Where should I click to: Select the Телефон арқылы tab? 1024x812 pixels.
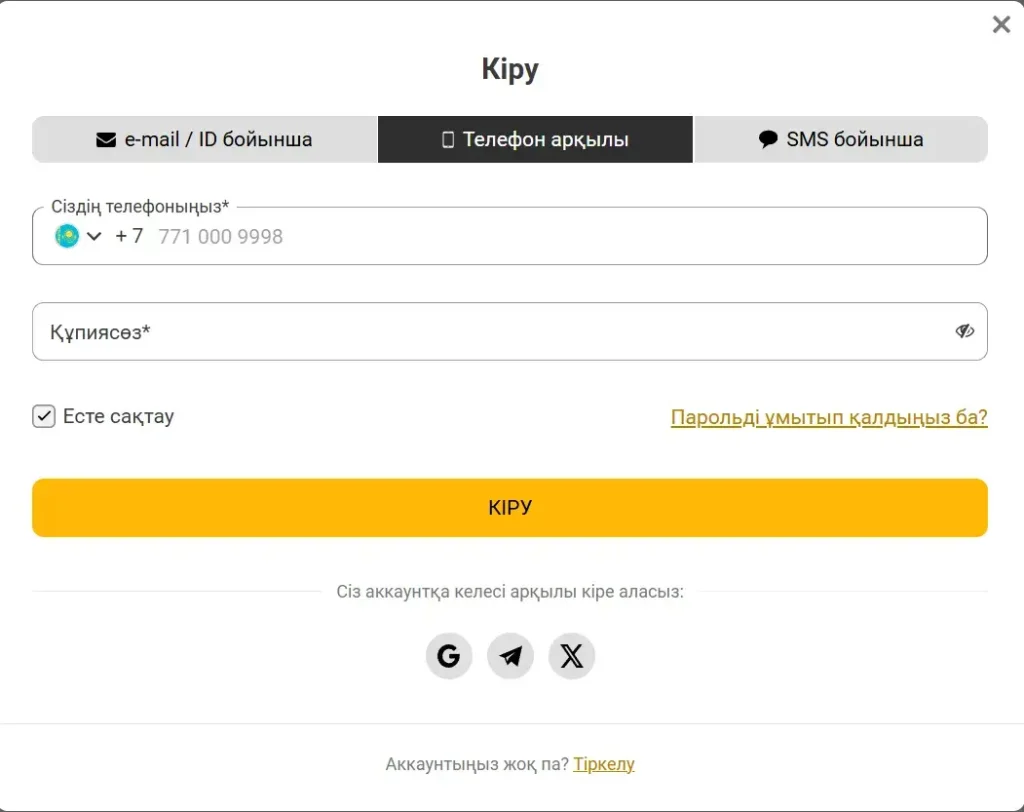(536, 139)
